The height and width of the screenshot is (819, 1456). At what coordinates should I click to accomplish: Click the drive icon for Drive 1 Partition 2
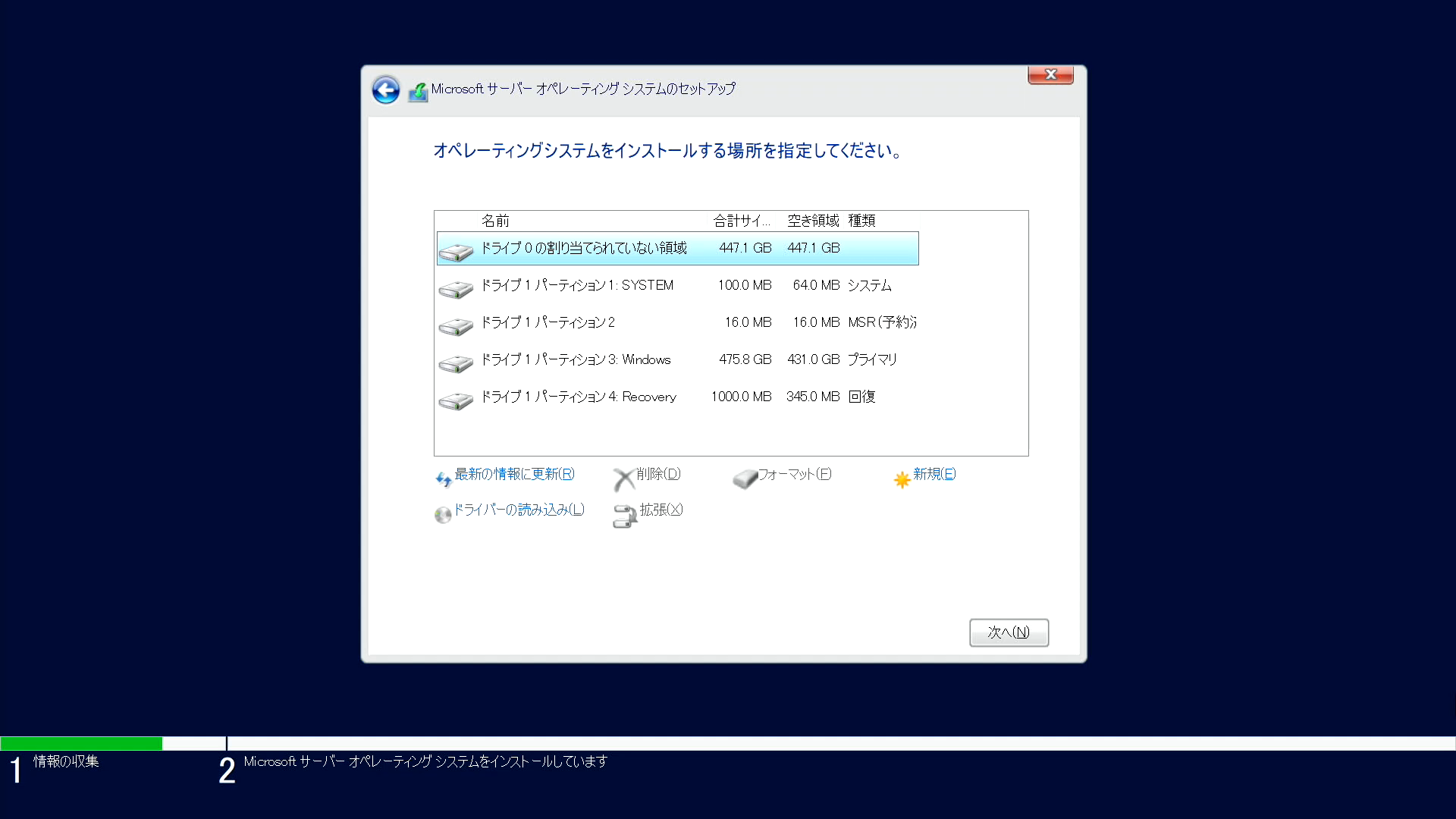click(456, 326)
